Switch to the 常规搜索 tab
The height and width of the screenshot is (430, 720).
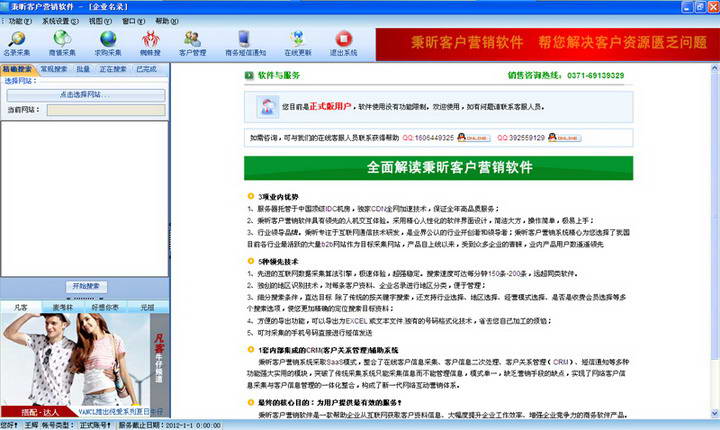[x=54, y=69]
